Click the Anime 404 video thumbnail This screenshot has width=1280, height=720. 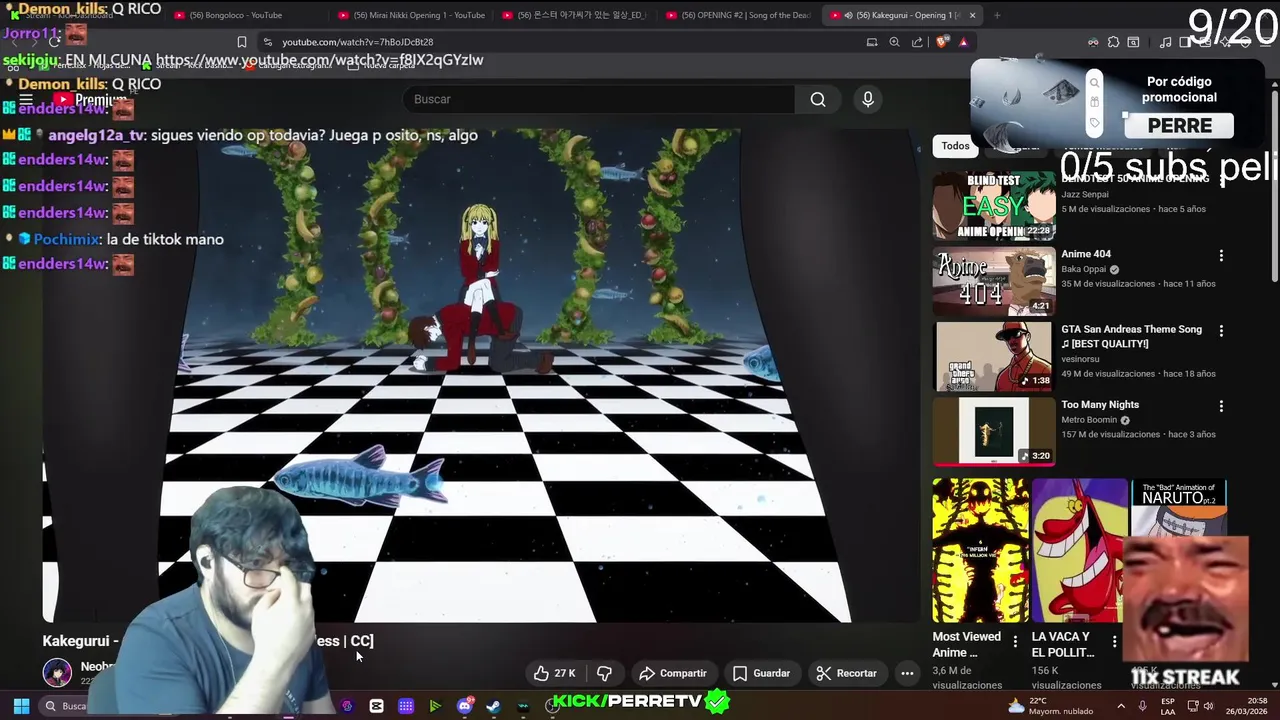(x=993, y=281)
